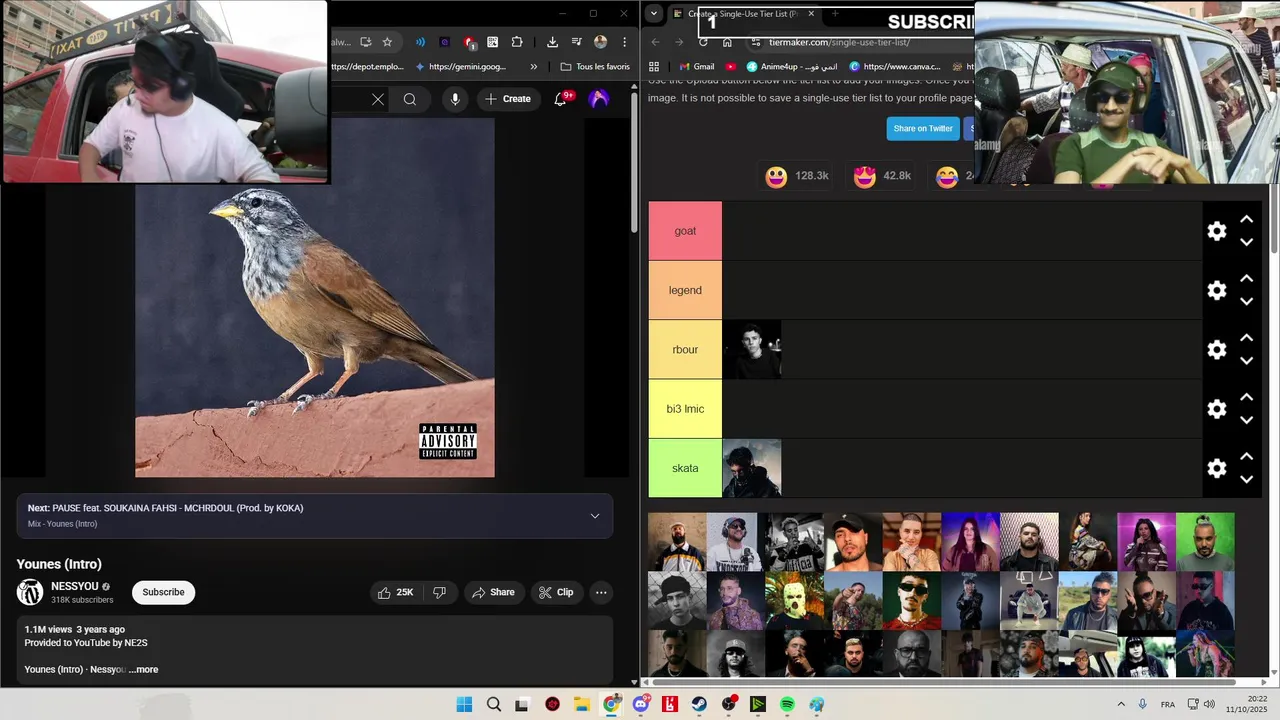Viewport: 1280px width, 720px height.
Task: Bookmark this page with the star icon
Action: 387,42
